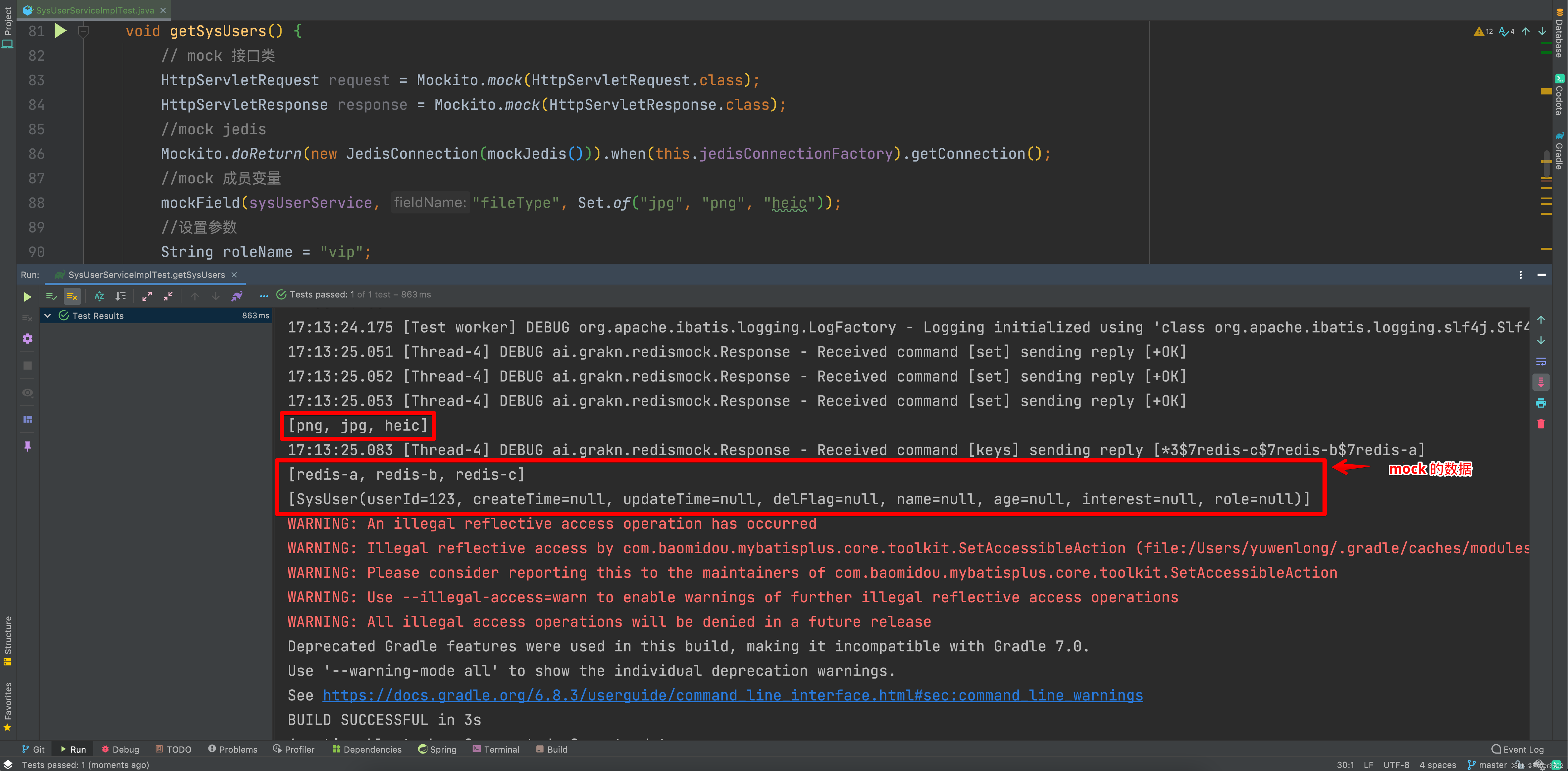Collapse the Test Results tree node

coord(48,316)
